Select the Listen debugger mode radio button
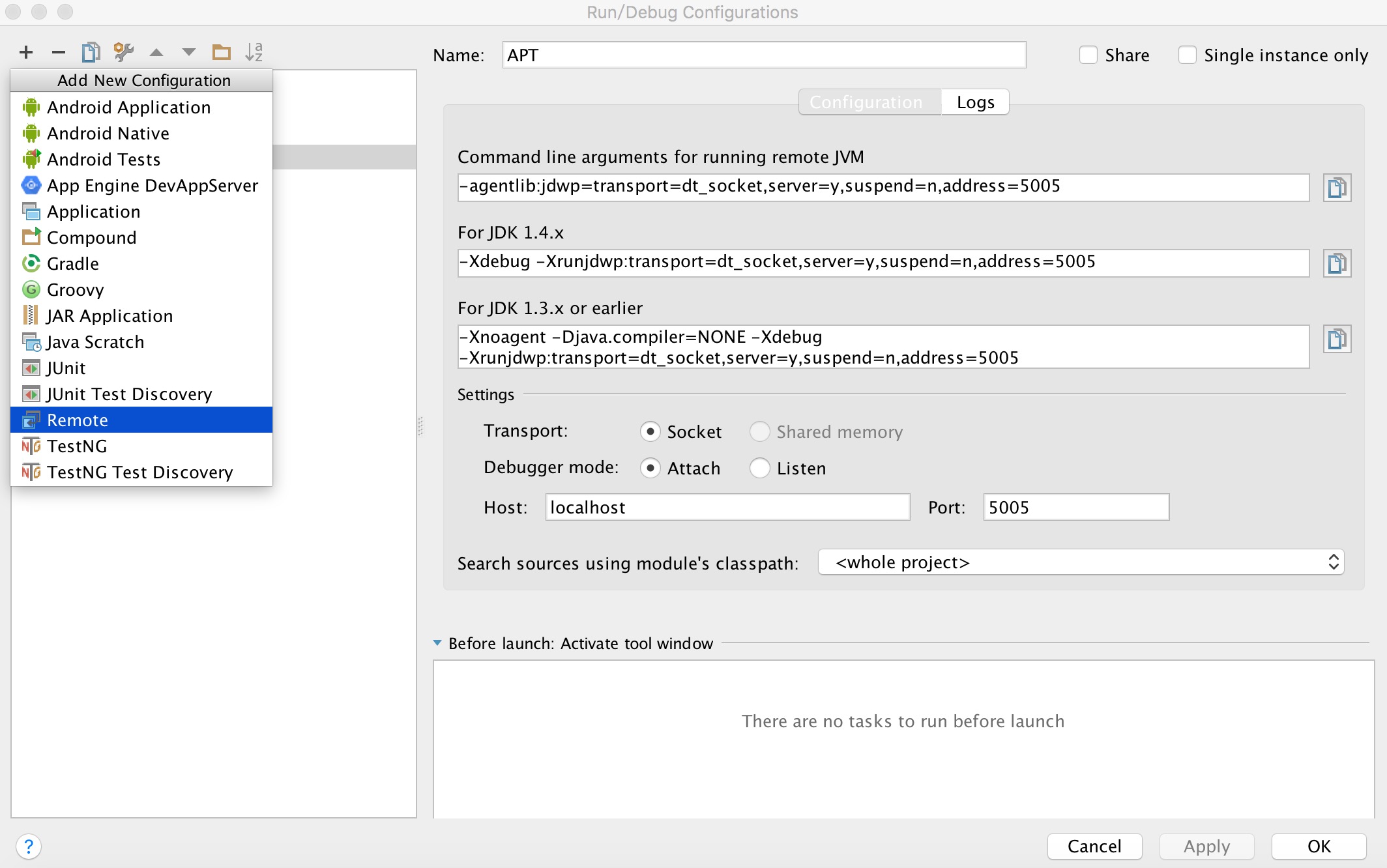 coord(759,468)
